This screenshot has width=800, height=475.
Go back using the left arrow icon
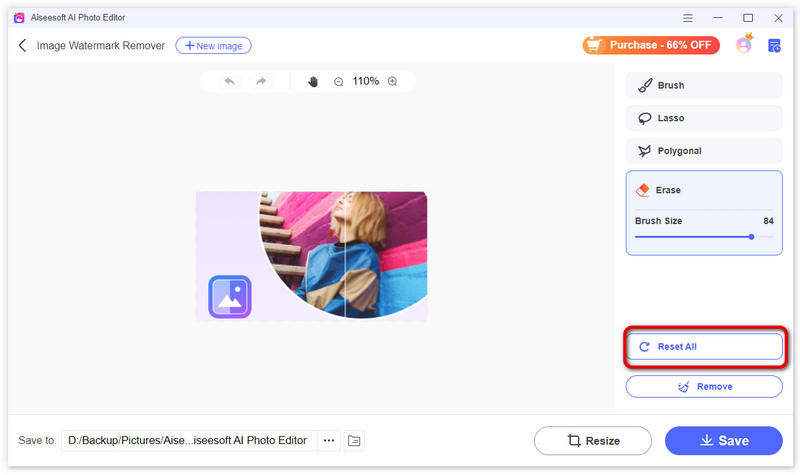click(x=22, y=45)
